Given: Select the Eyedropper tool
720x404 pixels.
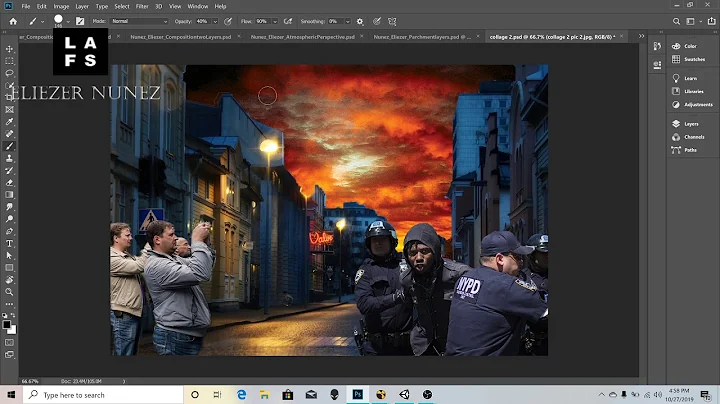Looking at the screenshot, I should click(9, 122).
